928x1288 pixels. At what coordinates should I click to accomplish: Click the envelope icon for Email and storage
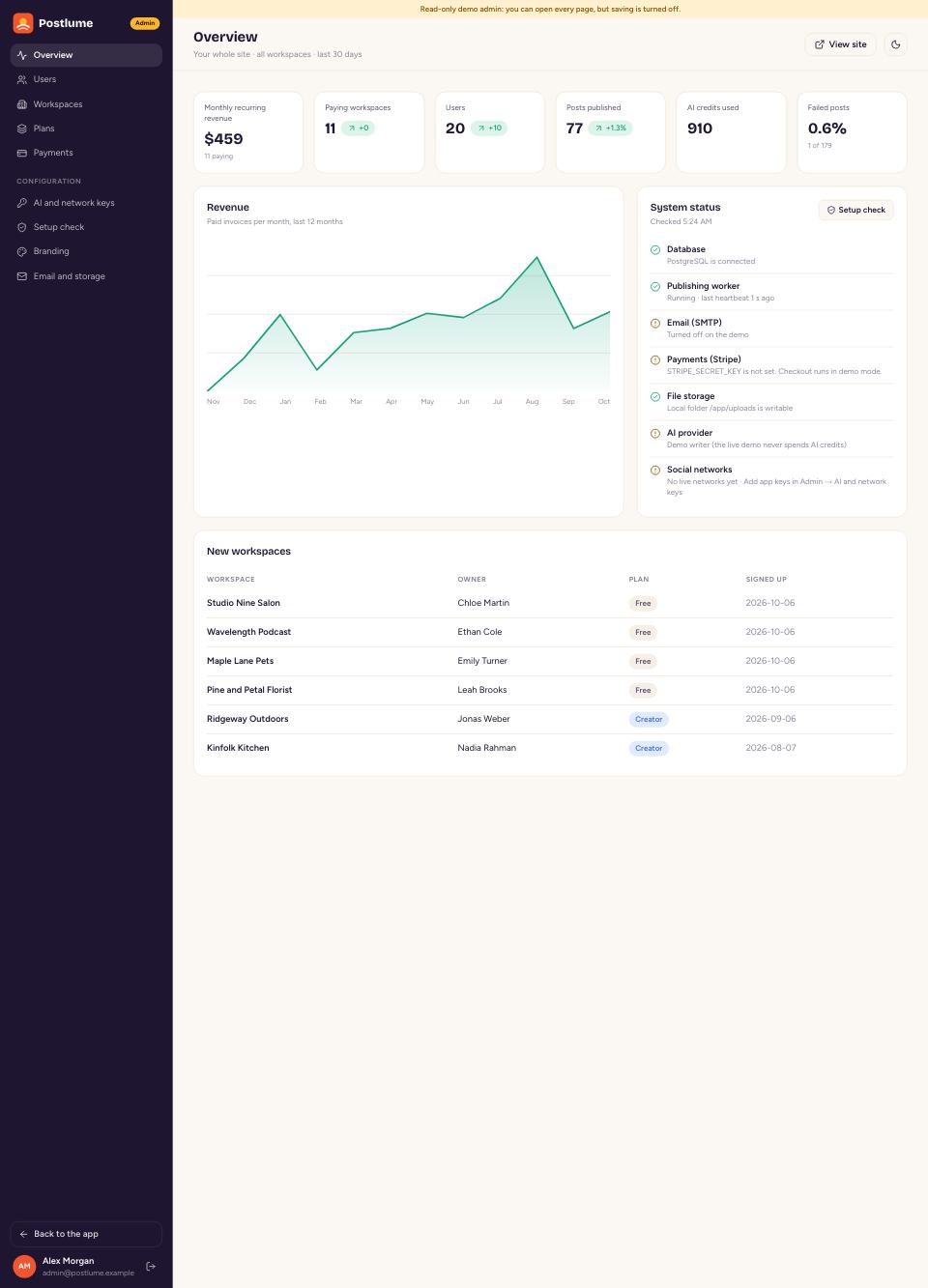[22, 276]
